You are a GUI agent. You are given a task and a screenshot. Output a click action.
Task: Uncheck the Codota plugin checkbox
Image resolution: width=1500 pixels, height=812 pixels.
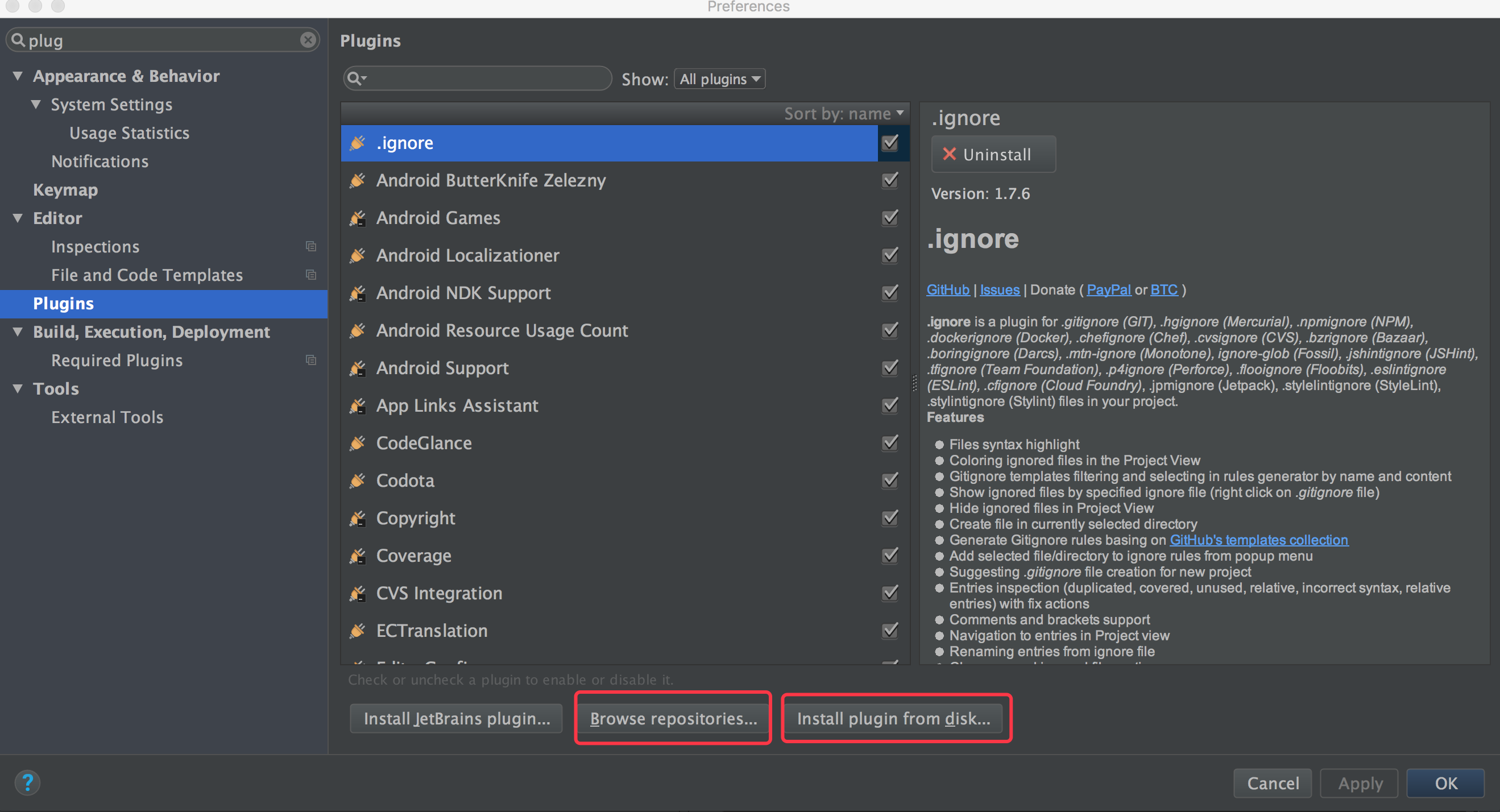coord(890,480)
